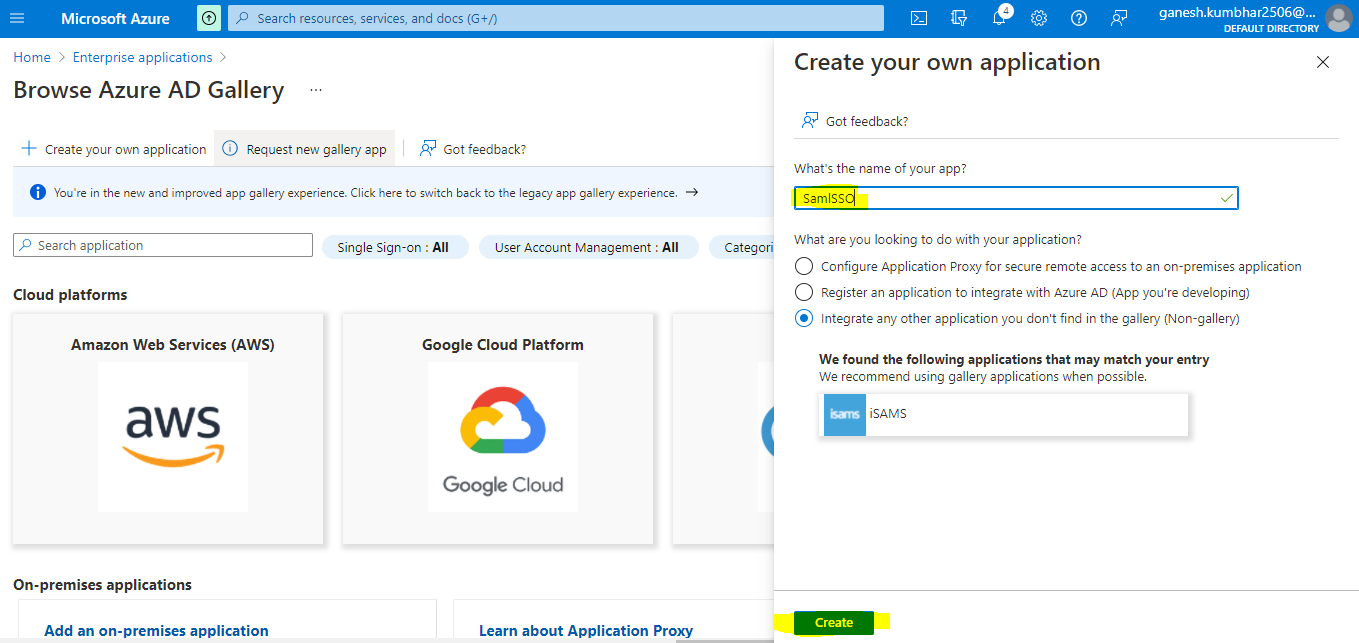Focus the top resources search bar
1359x643 pixels.
[556, 18]
